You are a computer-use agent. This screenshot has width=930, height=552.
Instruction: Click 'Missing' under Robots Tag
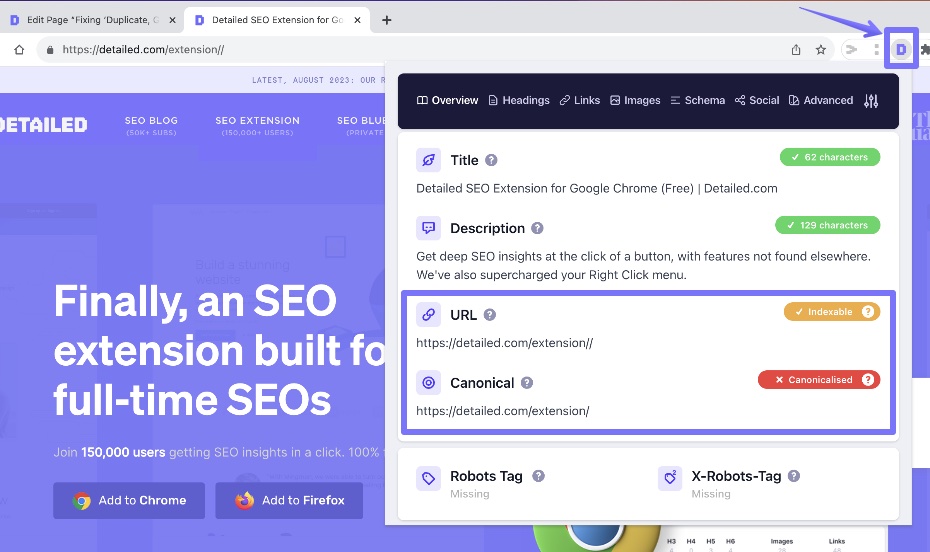(x=470, y=494)
